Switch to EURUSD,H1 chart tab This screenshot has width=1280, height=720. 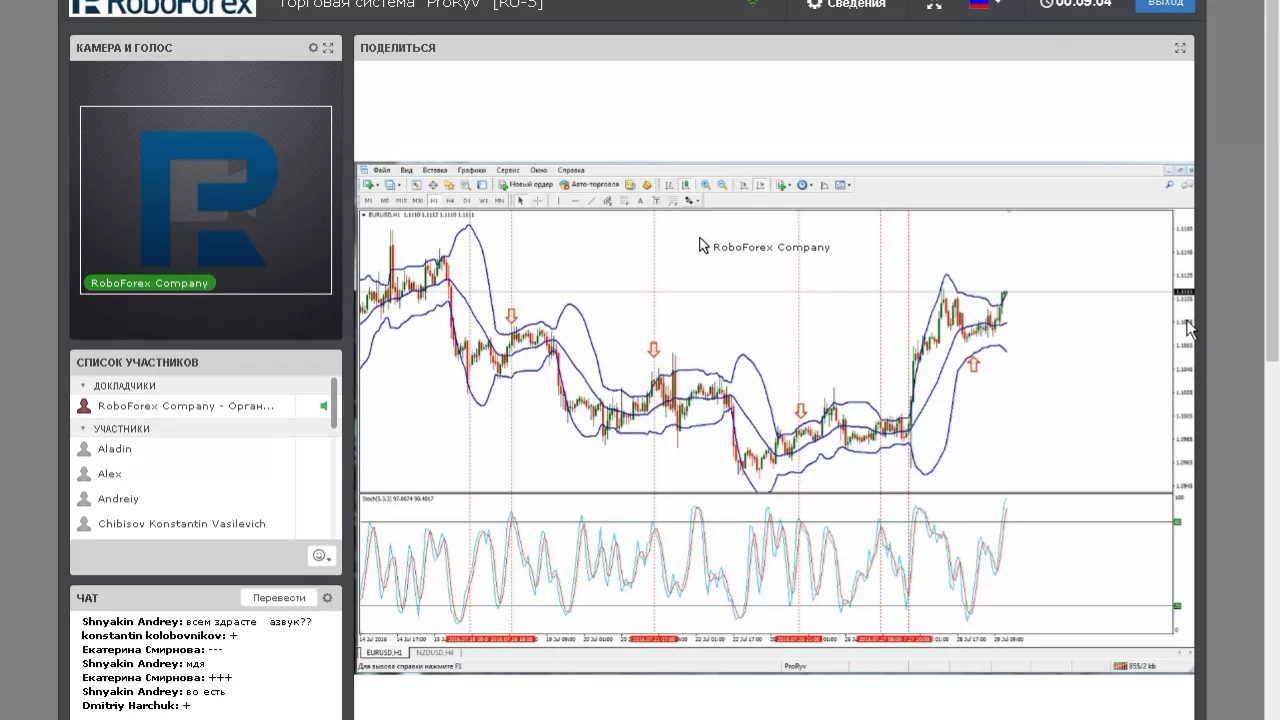[384, 652]
